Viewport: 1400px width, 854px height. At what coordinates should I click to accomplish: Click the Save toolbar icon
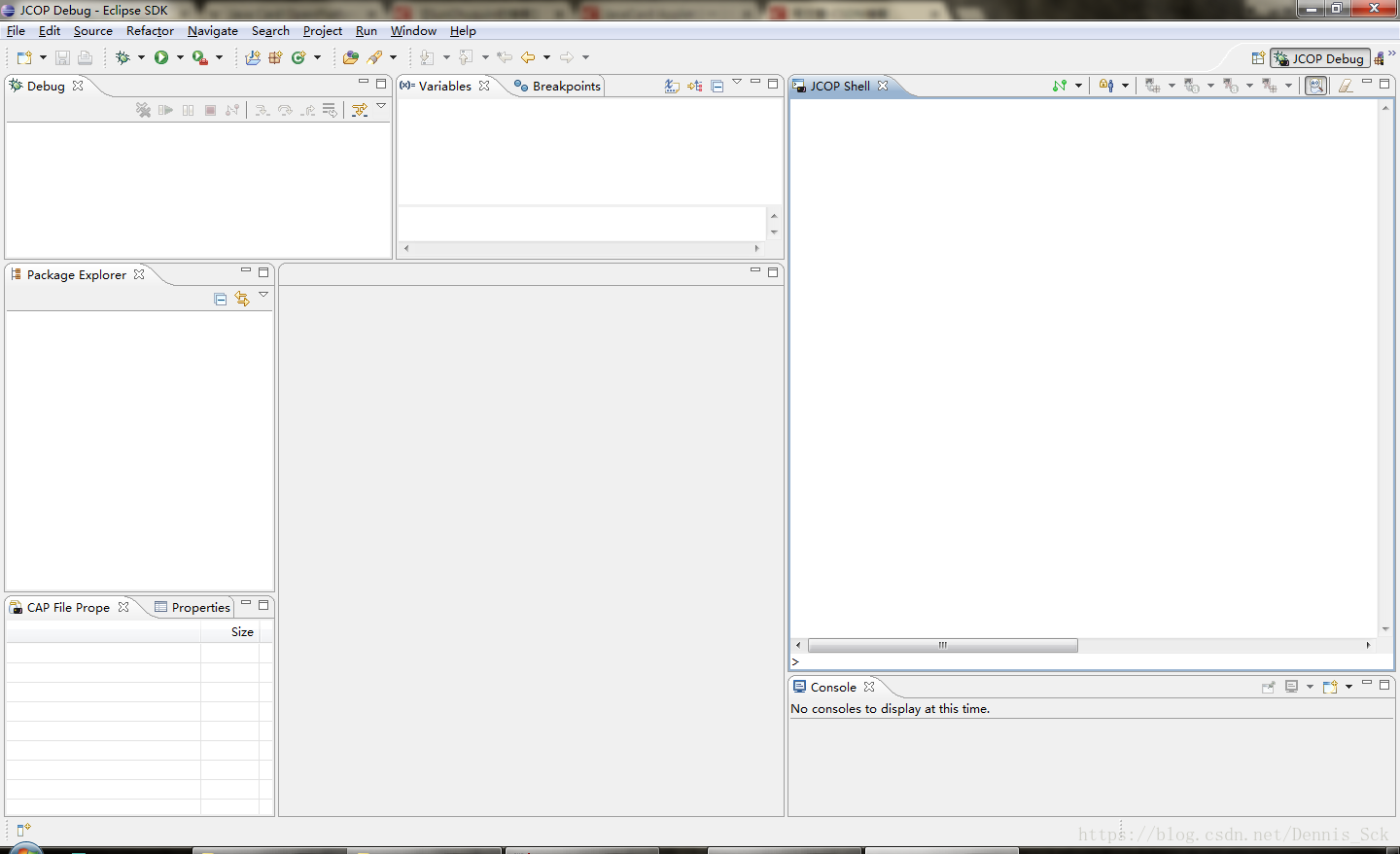[62, 58]
